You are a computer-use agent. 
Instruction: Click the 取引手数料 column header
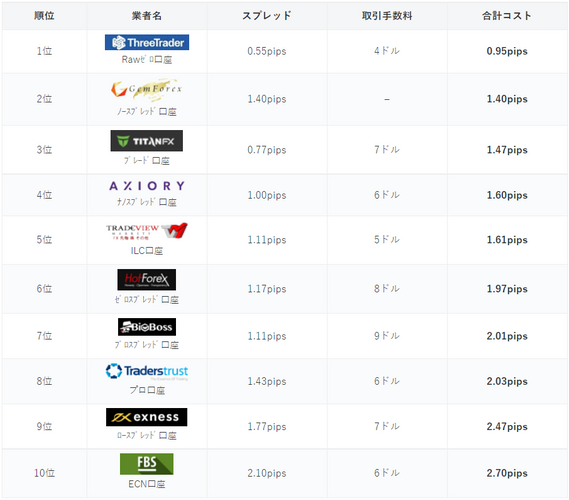tap(387, 16)
